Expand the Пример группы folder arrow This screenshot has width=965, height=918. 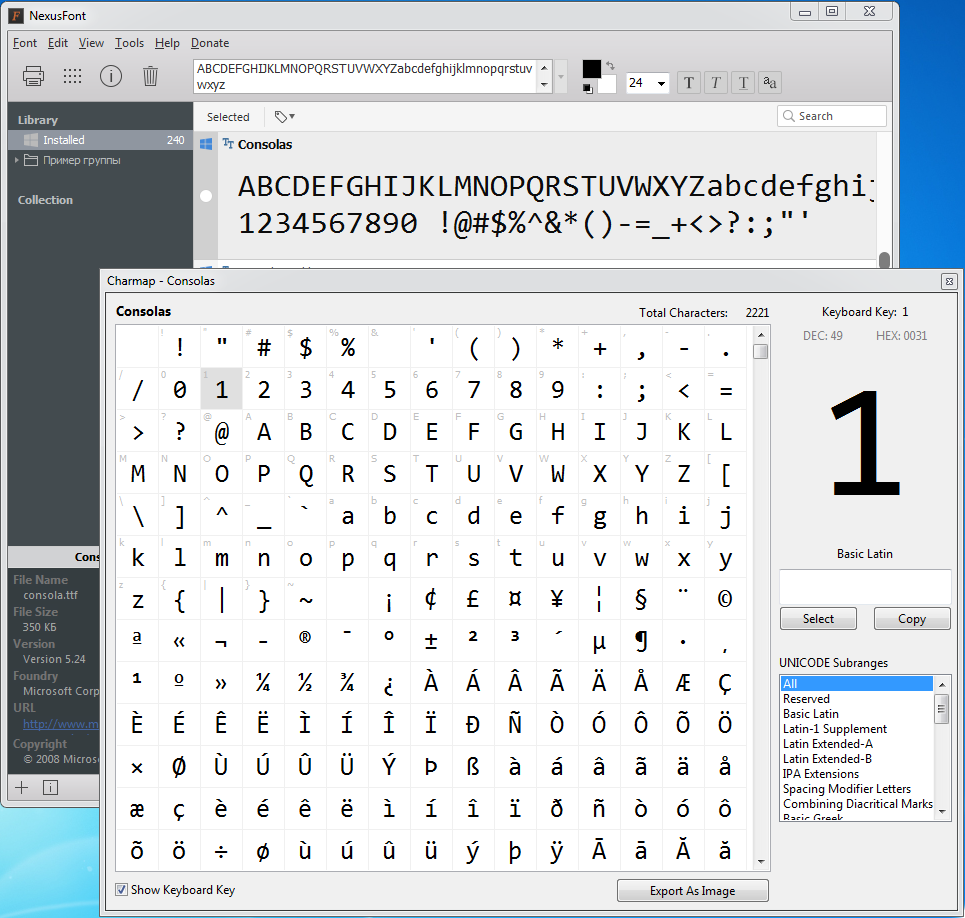click(x=17, y=160)
